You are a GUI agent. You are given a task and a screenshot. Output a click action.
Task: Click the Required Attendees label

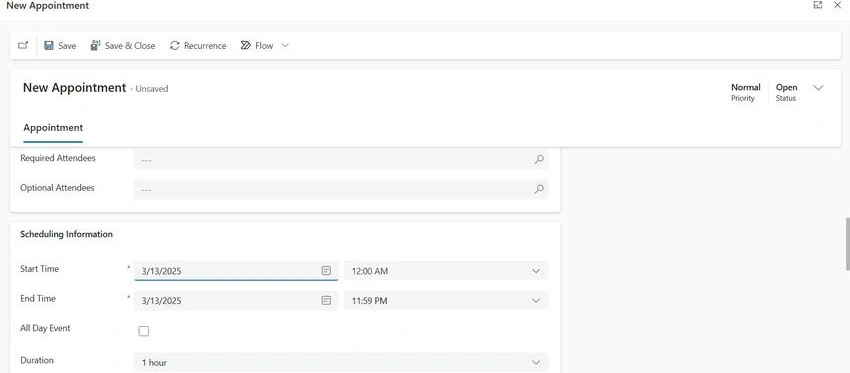pos(58,158)
